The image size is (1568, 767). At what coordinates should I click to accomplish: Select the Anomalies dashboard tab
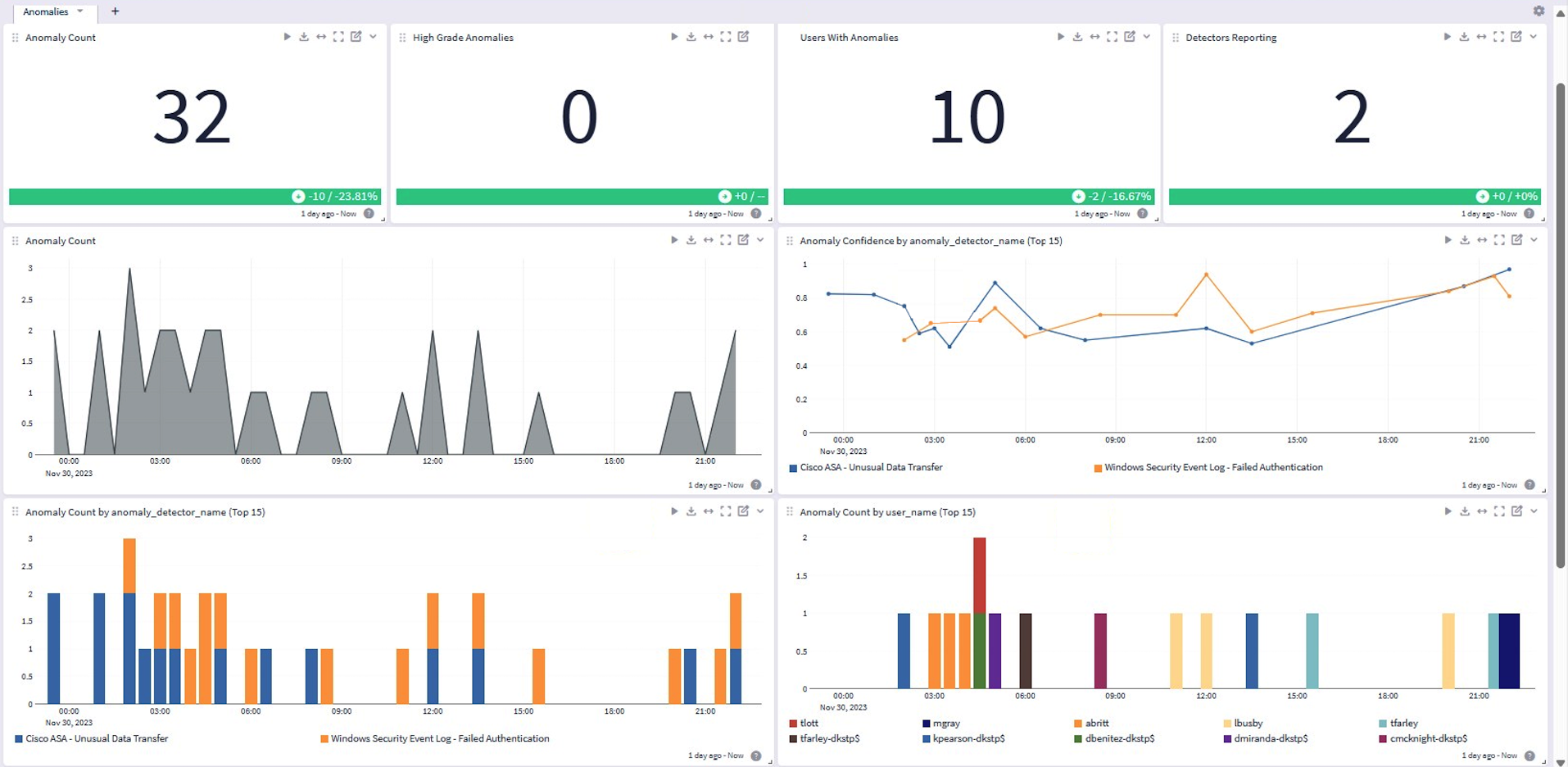46,11
